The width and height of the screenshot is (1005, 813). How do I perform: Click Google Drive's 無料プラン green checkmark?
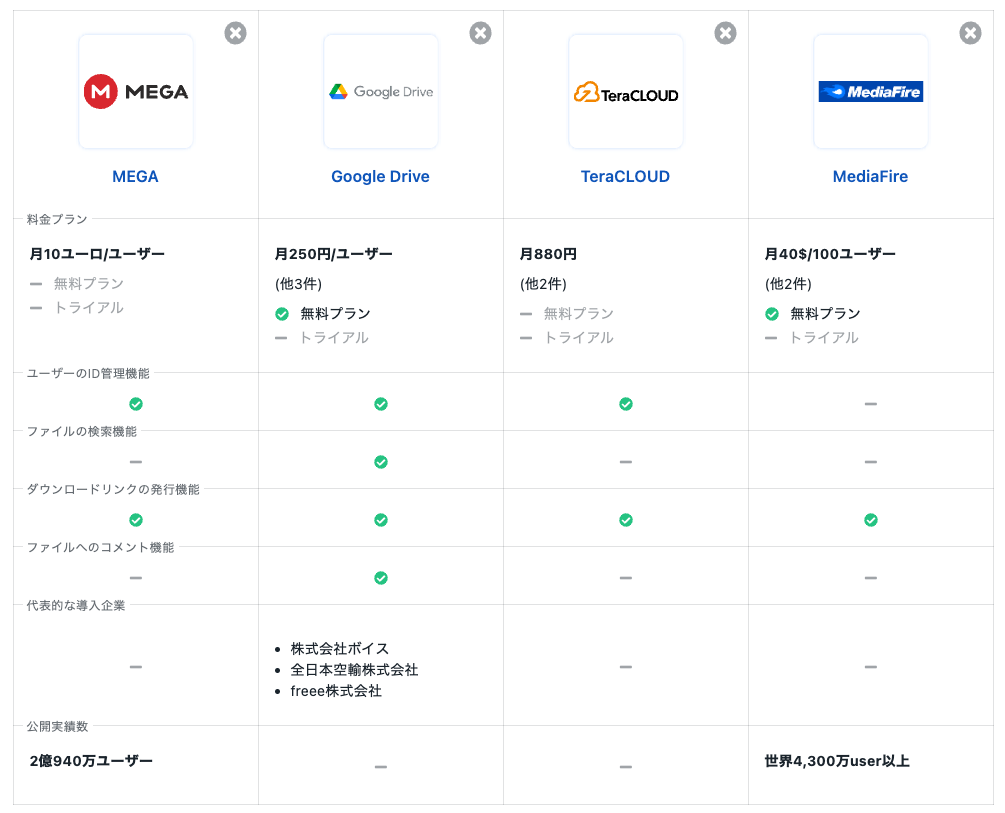[x=282, y=314]
